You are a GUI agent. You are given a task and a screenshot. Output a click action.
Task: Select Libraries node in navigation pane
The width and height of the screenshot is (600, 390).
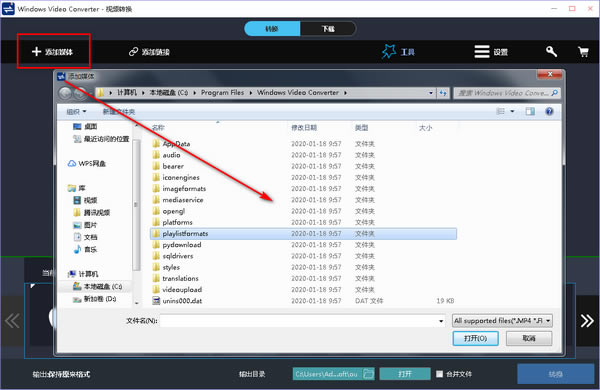coord(77,188)
